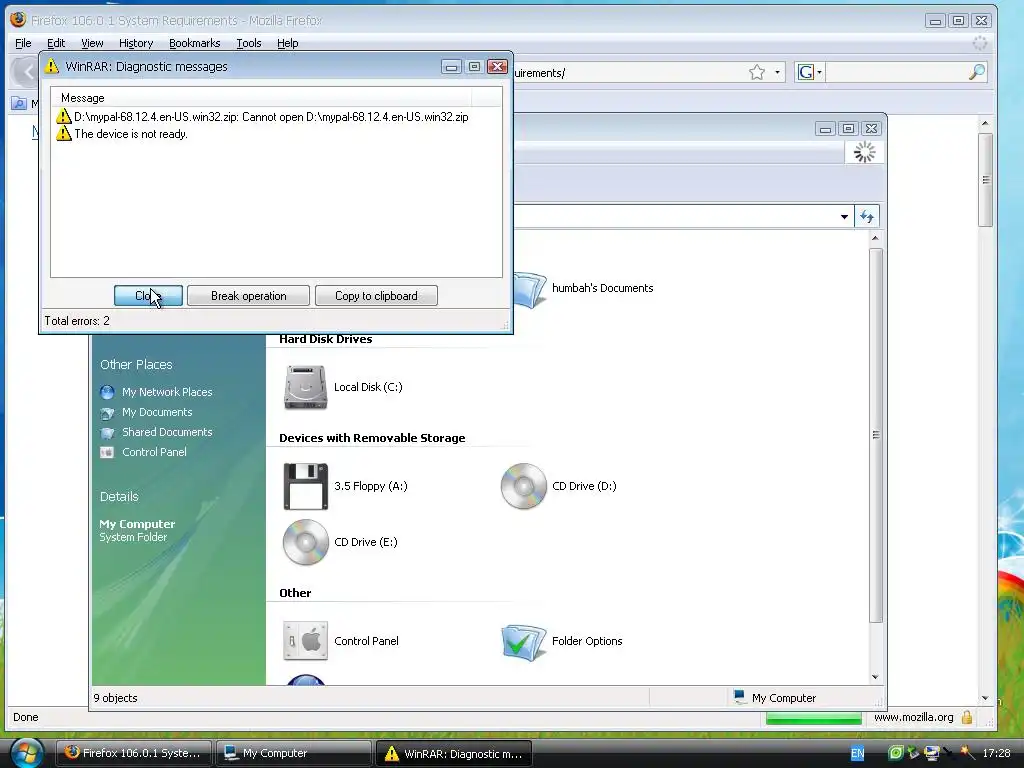Click the Firefox back button
Screen dimensions: 1024x768
(x=25, y=72)
